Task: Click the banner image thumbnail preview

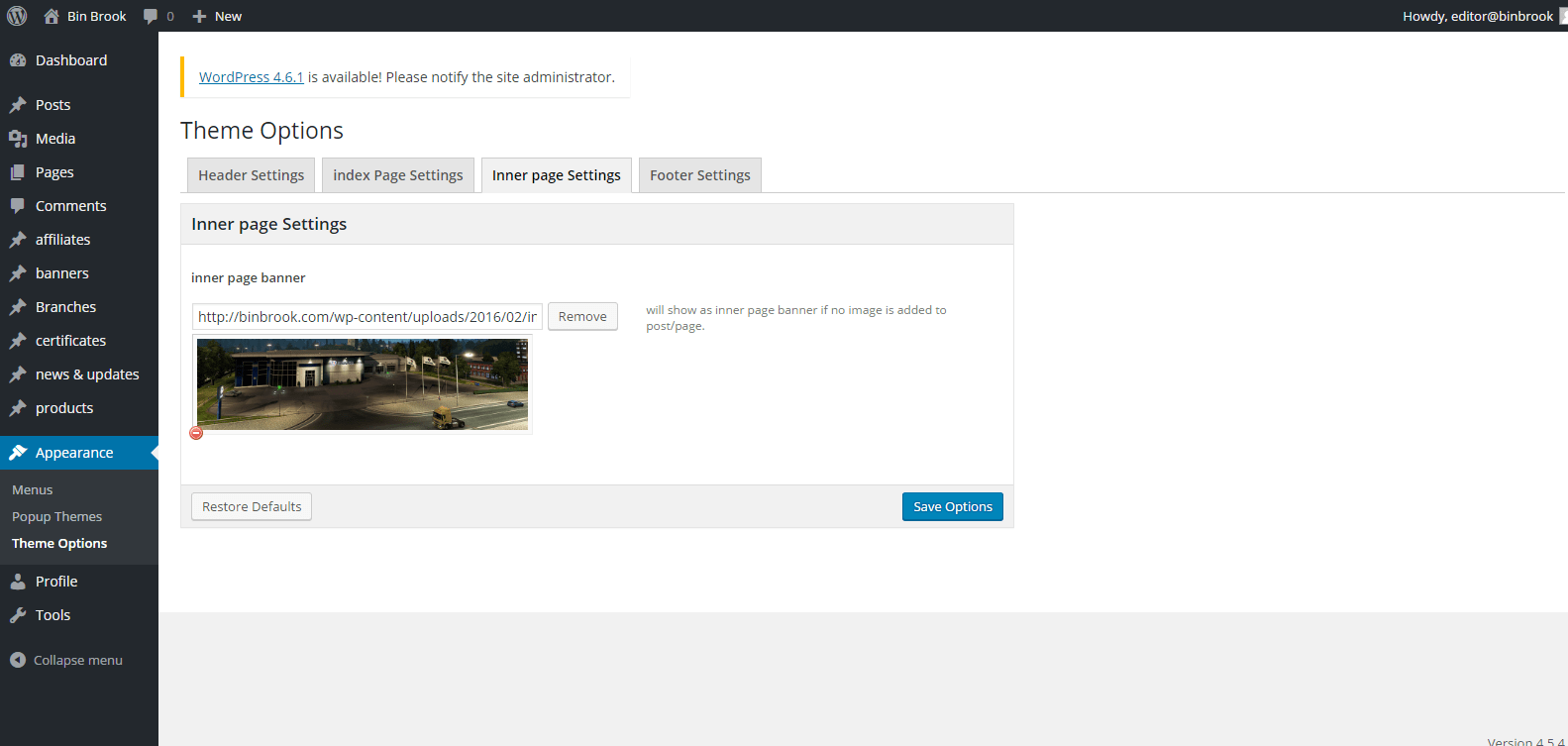Action: tap(363, 384)
